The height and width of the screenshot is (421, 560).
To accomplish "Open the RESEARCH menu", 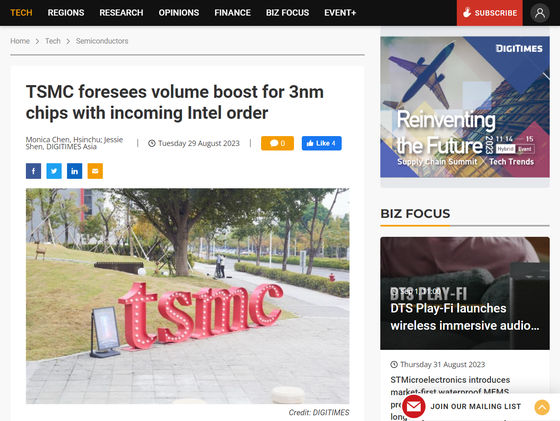I will pos(121,13).
